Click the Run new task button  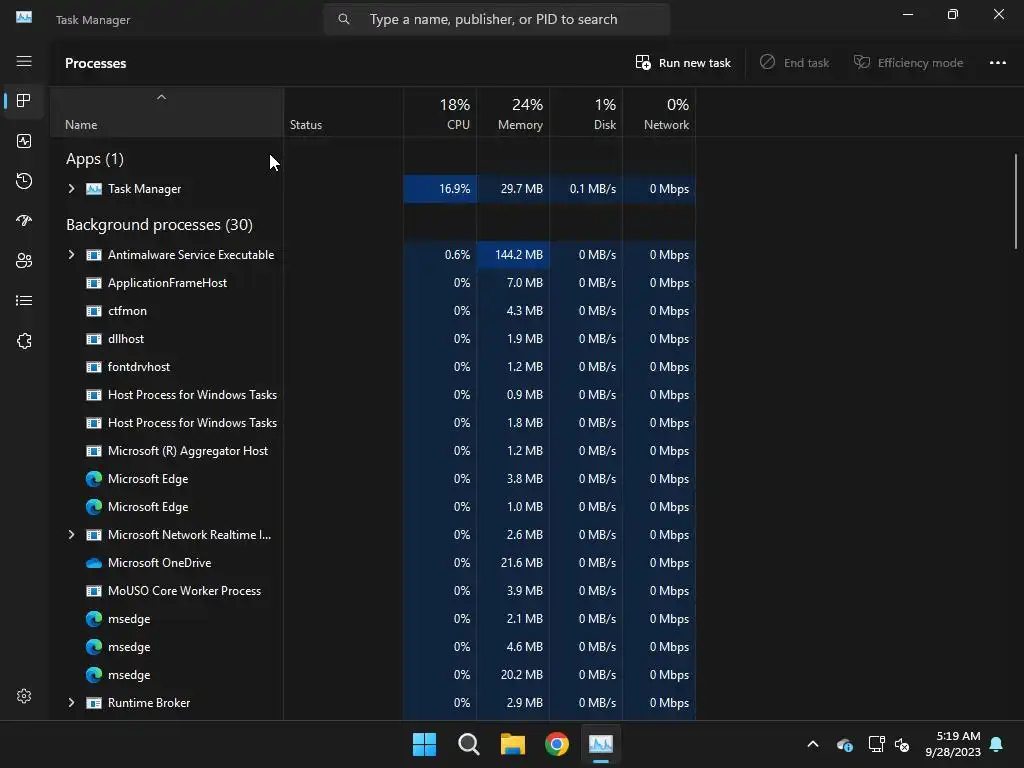682,63
